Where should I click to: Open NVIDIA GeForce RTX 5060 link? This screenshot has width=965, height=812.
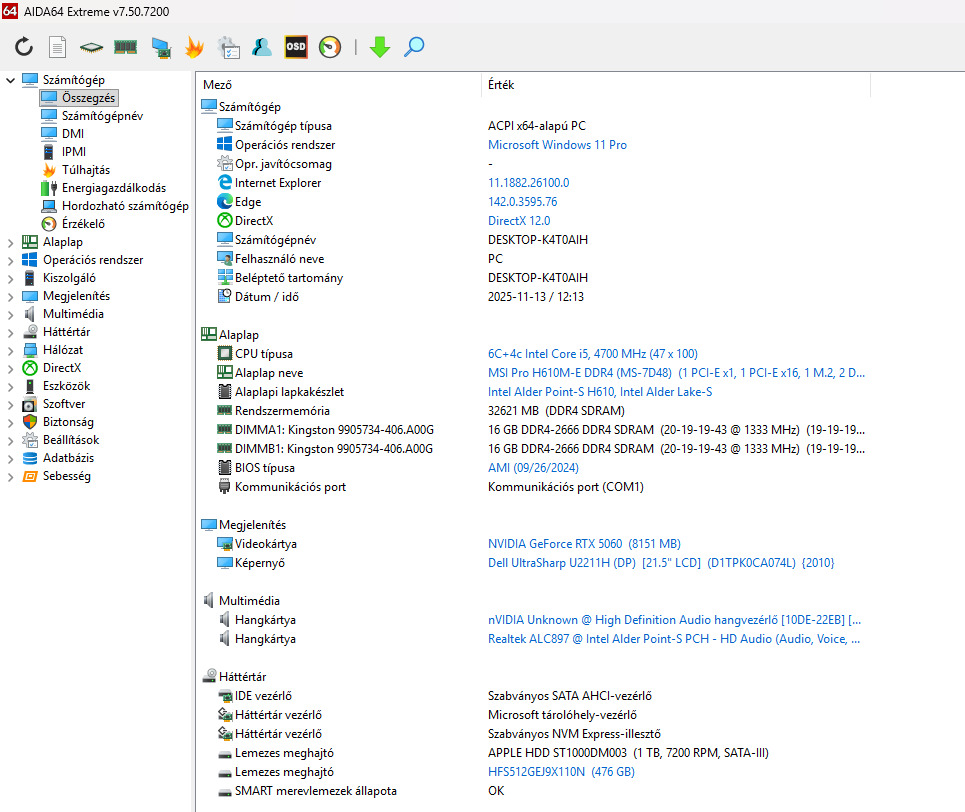(584, 544)
